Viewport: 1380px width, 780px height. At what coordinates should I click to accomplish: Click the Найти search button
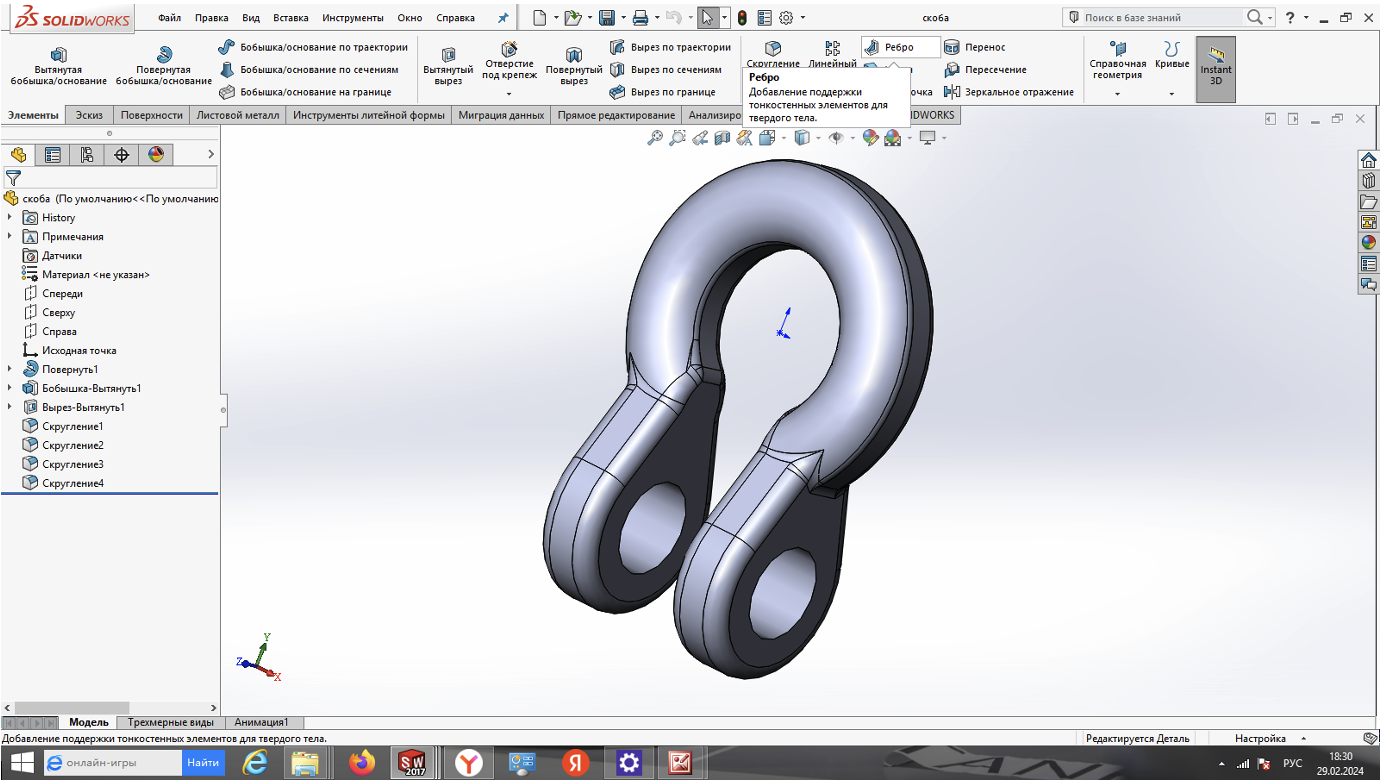[x=204, y=761]
